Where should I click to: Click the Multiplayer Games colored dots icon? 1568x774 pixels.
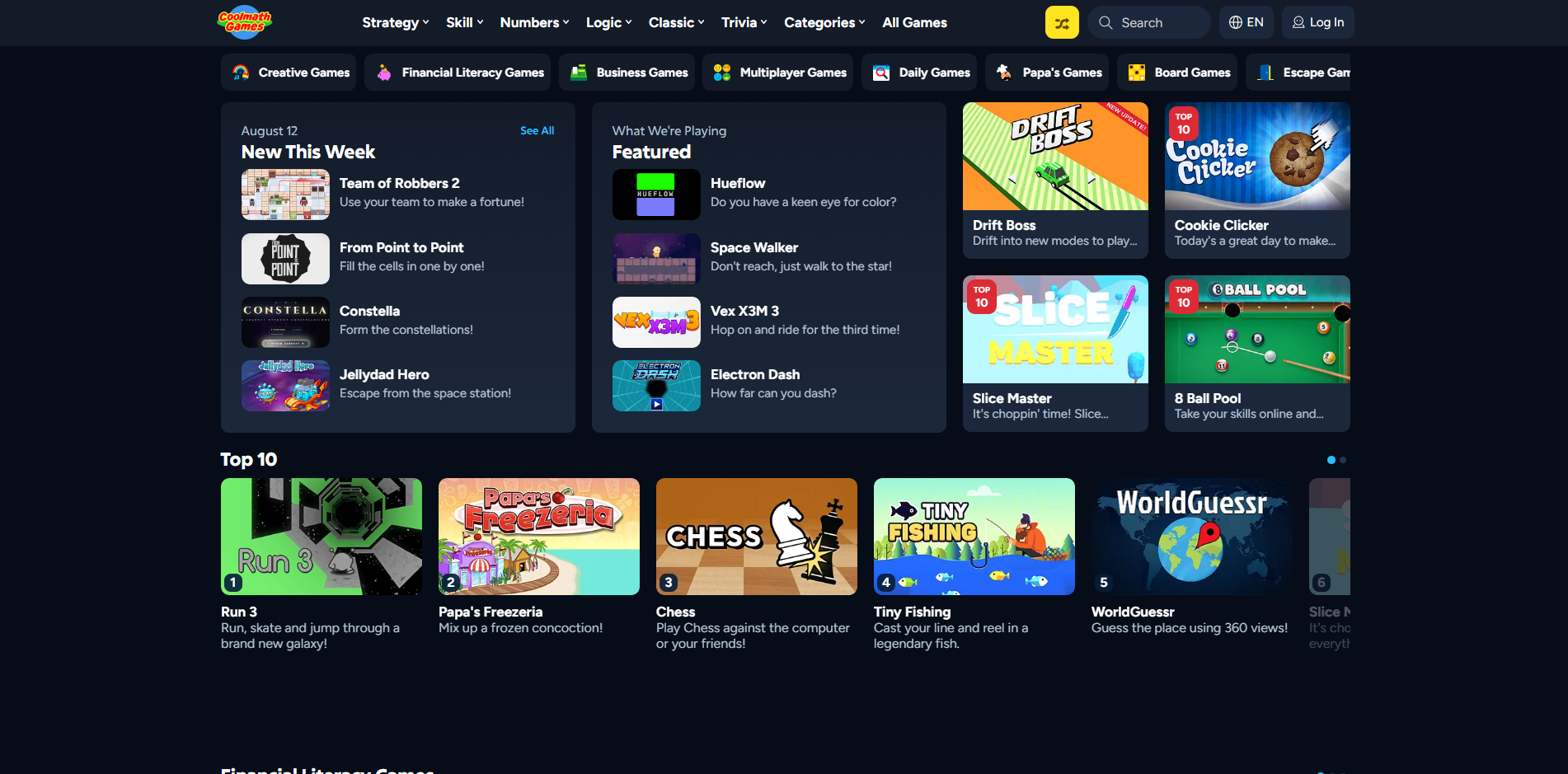[x=722, y=73]
